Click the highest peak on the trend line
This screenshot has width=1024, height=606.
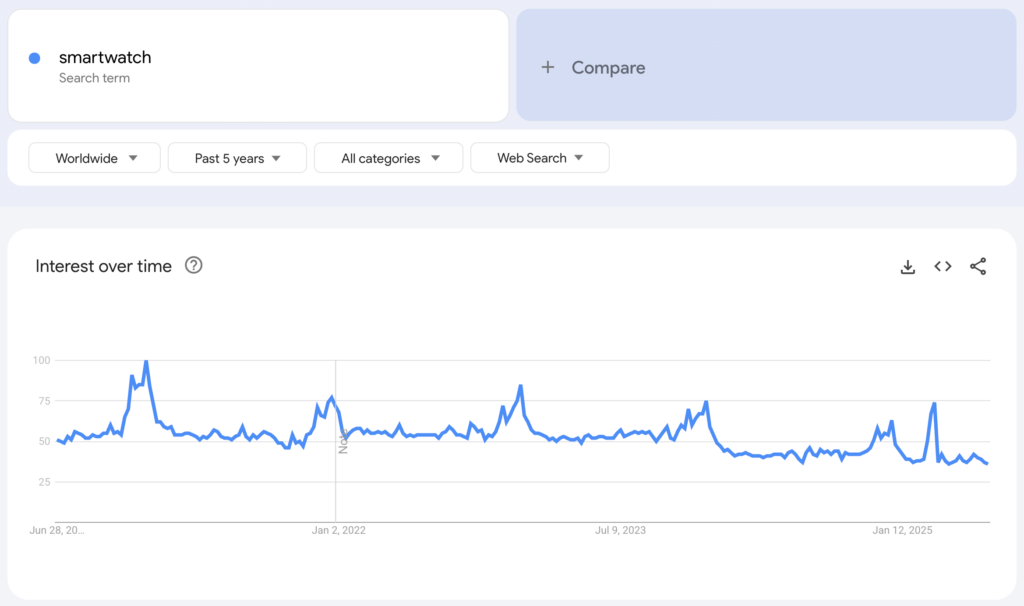[x=146, y=360]
